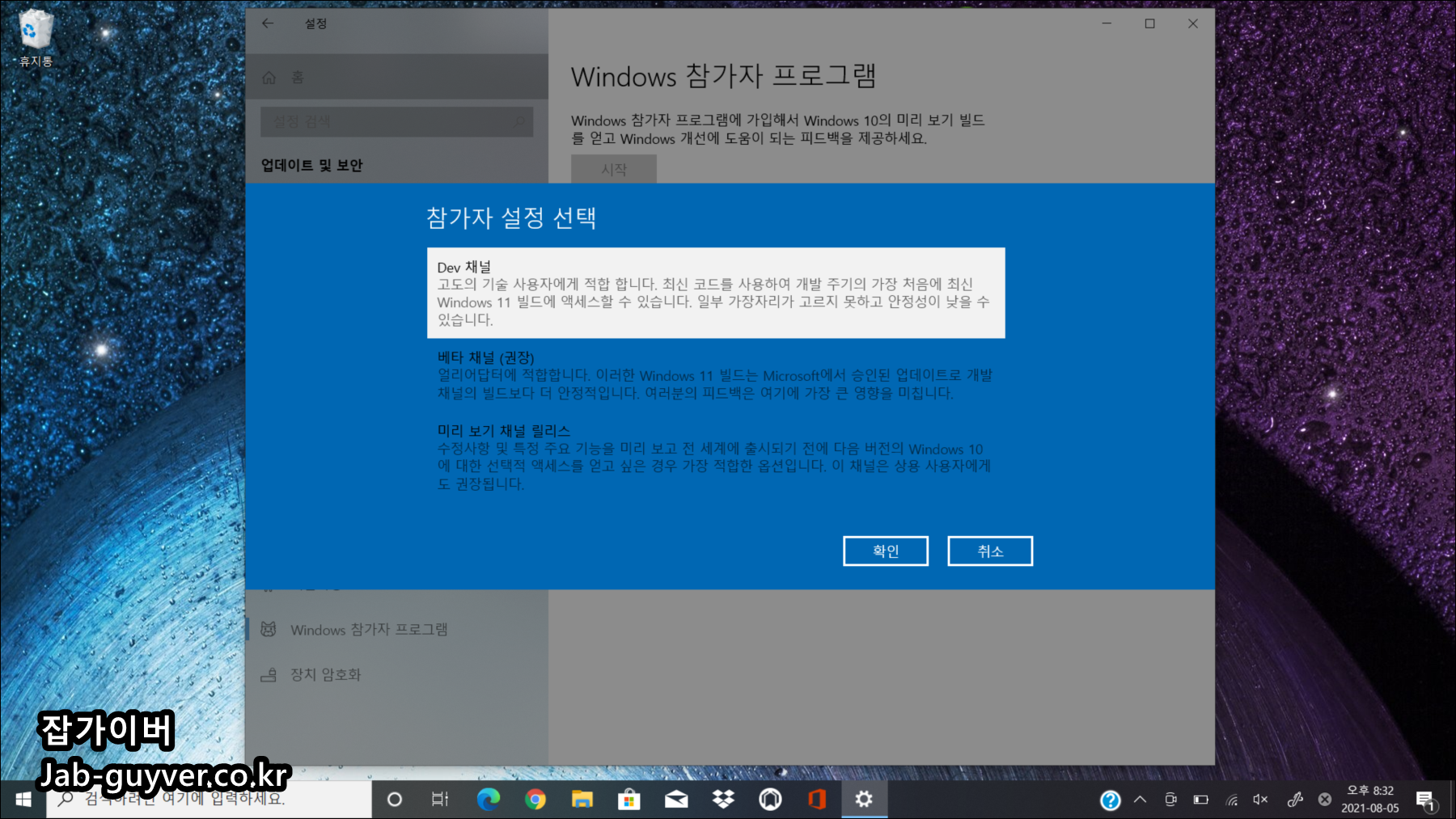Click the Insider Program cat icon
The width and height of the screenshot is (1456, 819).
(269, 629)
